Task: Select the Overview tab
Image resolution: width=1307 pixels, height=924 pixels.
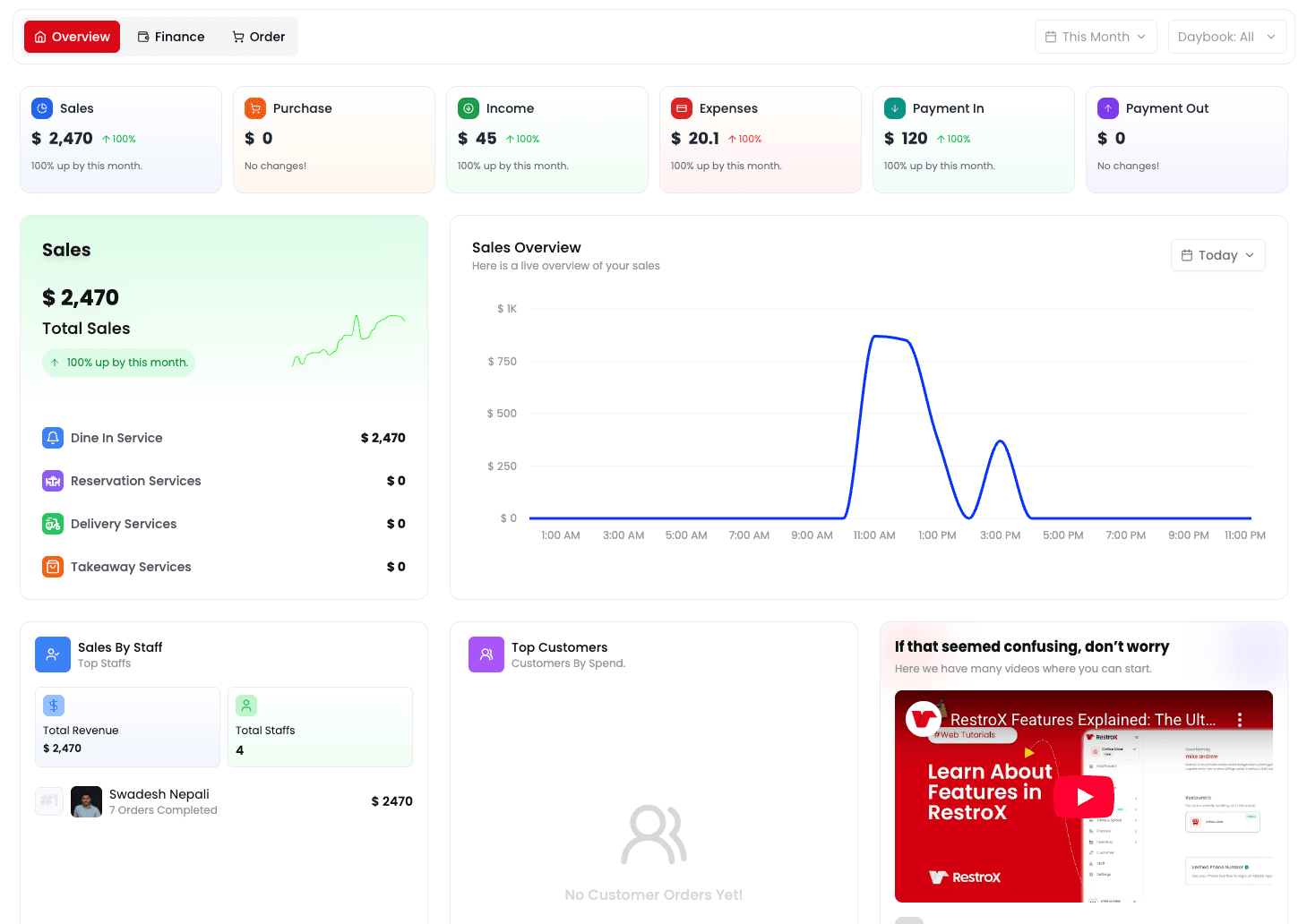Action: (72, 37)
